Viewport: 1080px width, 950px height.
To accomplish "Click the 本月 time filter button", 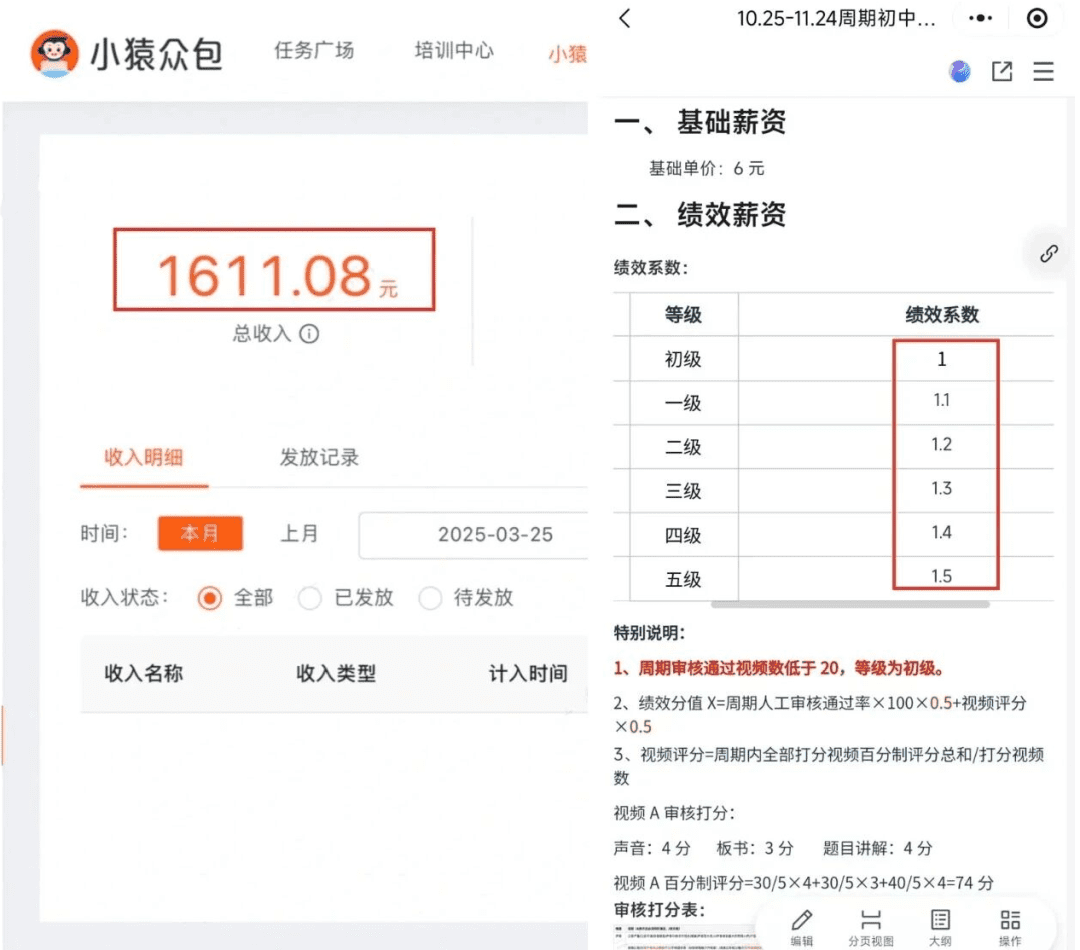I will coord(200,534).
